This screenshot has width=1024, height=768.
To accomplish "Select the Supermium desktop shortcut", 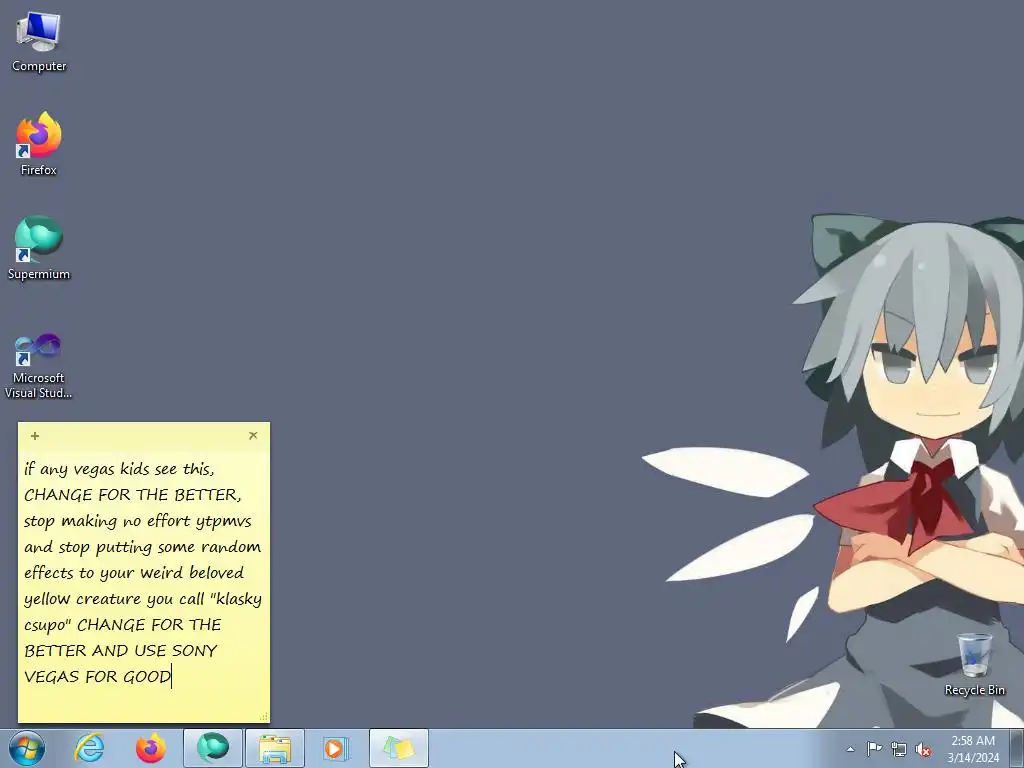I will pyautogui.click(x=39, y=248).
